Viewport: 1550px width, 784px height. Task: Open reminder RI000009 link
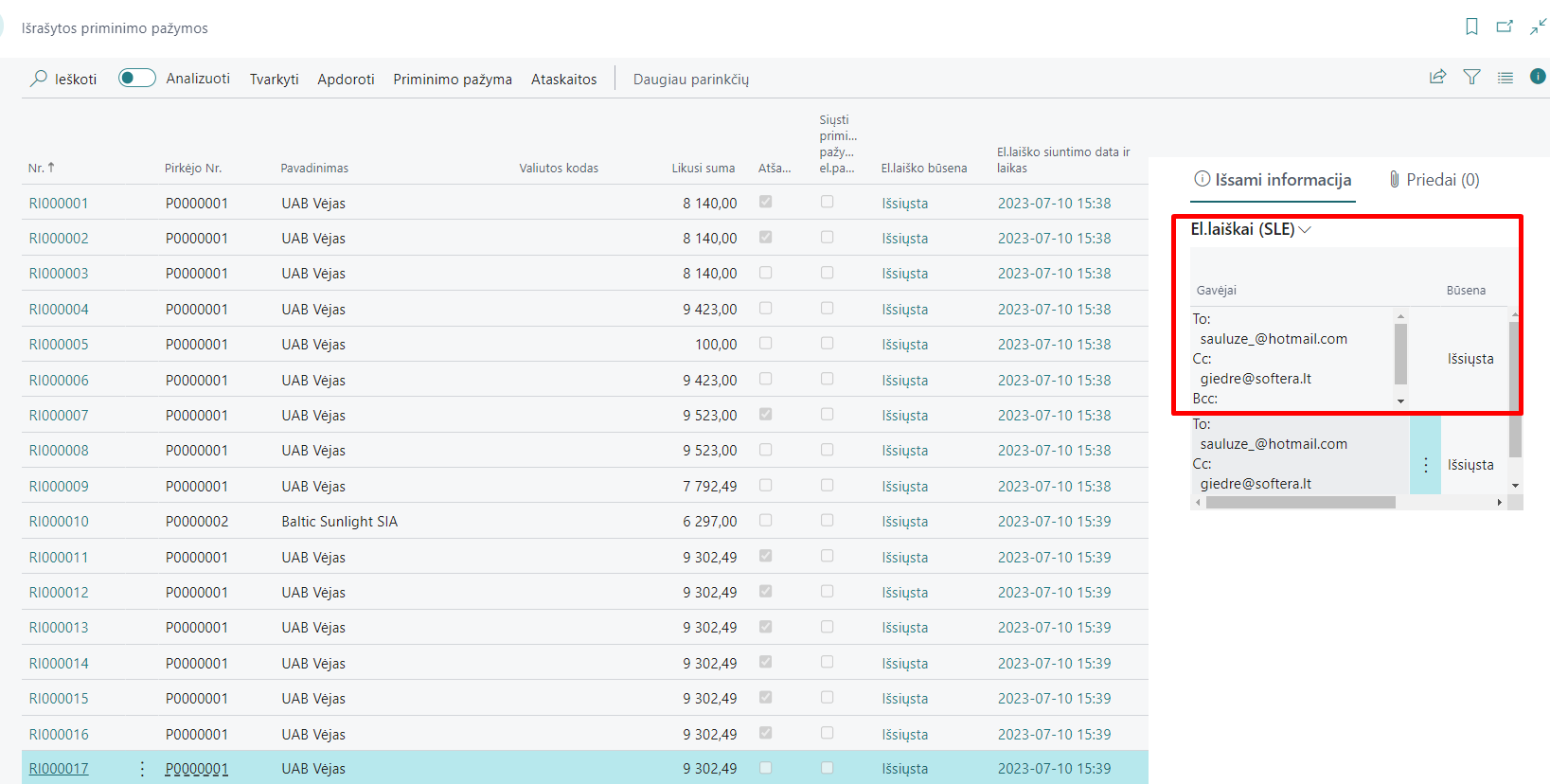pyautogui.click(x=59, y=486)
